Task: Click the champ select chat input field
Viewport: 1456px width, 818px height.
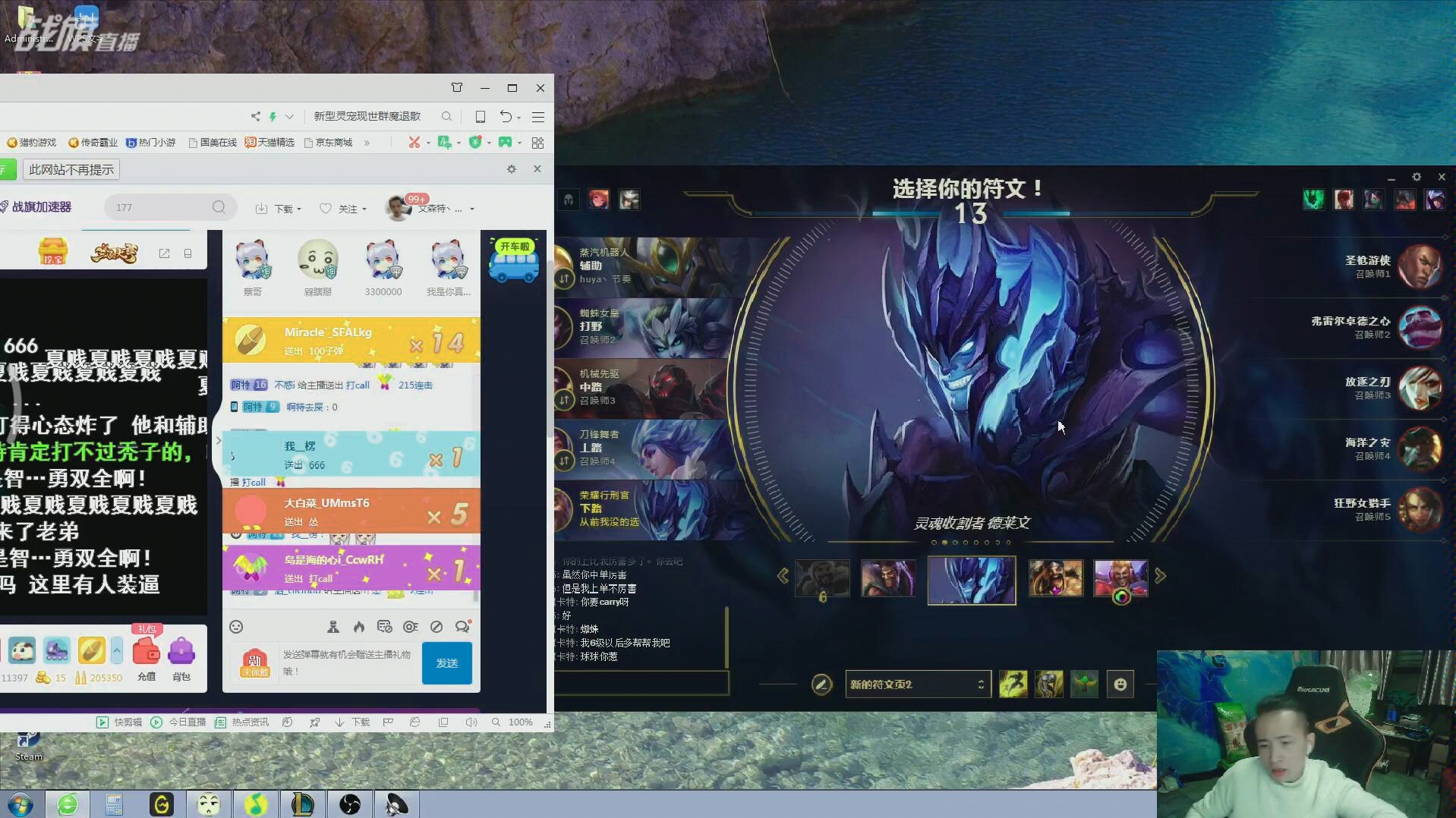Action: 641,683
